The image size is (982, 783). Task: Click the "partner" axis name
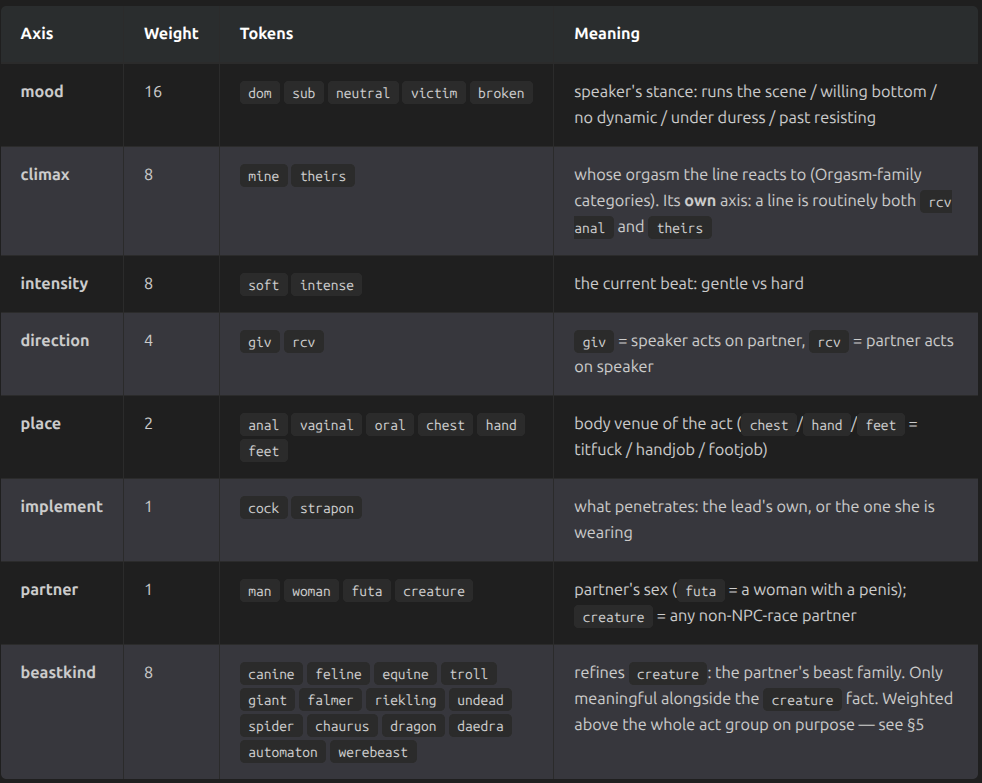(x=49, y=590)
